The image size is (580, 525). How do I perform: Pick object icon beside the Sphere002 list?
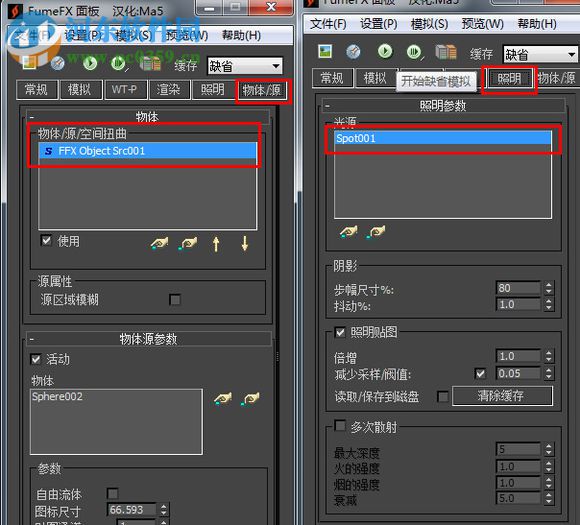(x=223, y=398)
